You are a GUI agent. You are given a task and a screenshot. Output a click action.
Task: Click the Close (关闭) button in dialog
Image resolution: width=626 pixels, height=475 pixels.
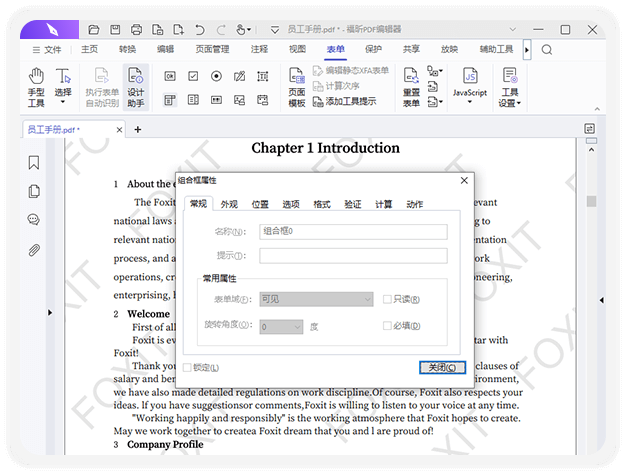pyautogui.click(x=442, y=367)
